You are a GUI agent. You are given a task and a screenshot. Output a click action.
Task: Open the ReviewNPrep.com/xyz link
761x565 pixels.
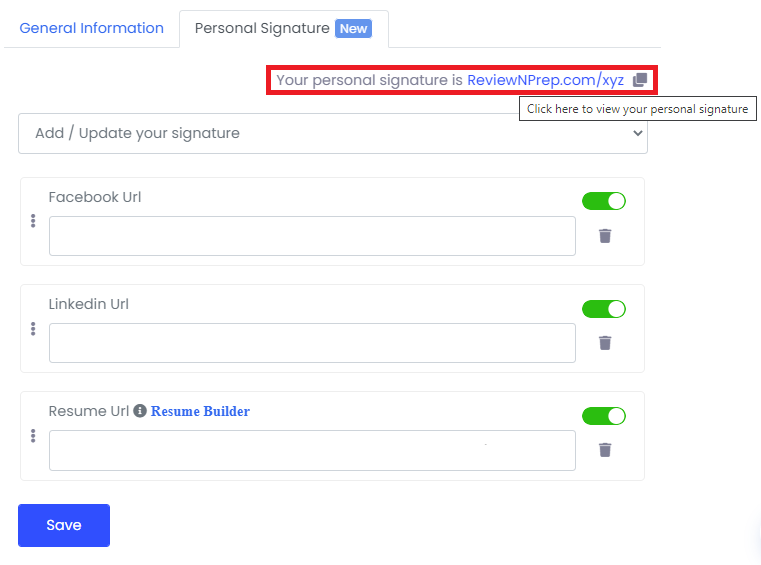[x=546, y=80]
